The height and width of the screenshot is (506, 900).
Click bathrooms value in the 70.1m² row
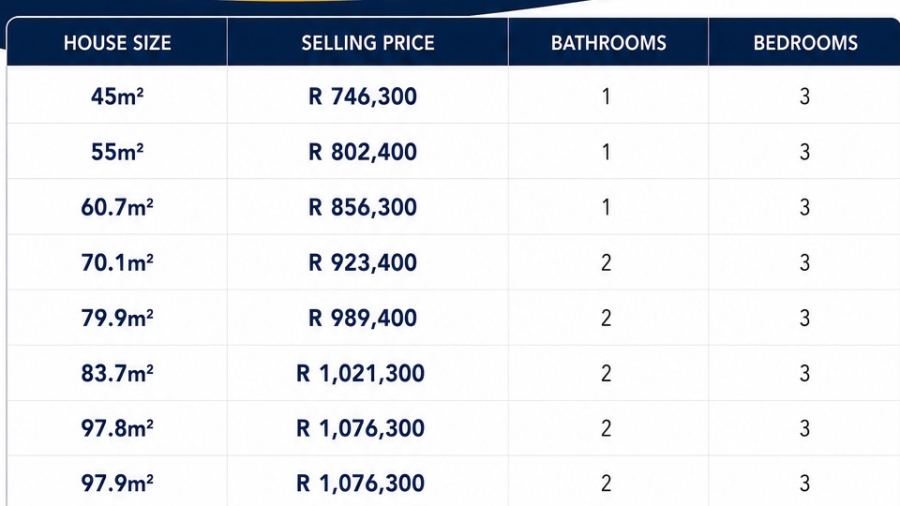(x=606, y=262)
